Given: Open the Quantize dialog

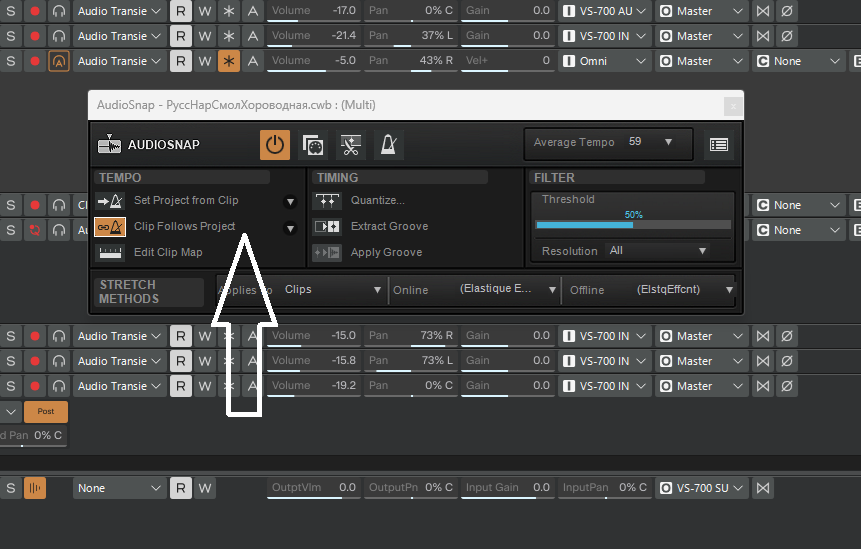Looking at the screenshot, I should (x=327, y=201).
